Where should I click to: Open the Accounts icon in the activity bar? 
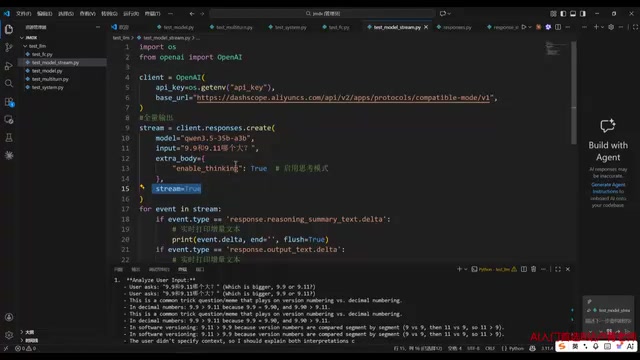9,317
